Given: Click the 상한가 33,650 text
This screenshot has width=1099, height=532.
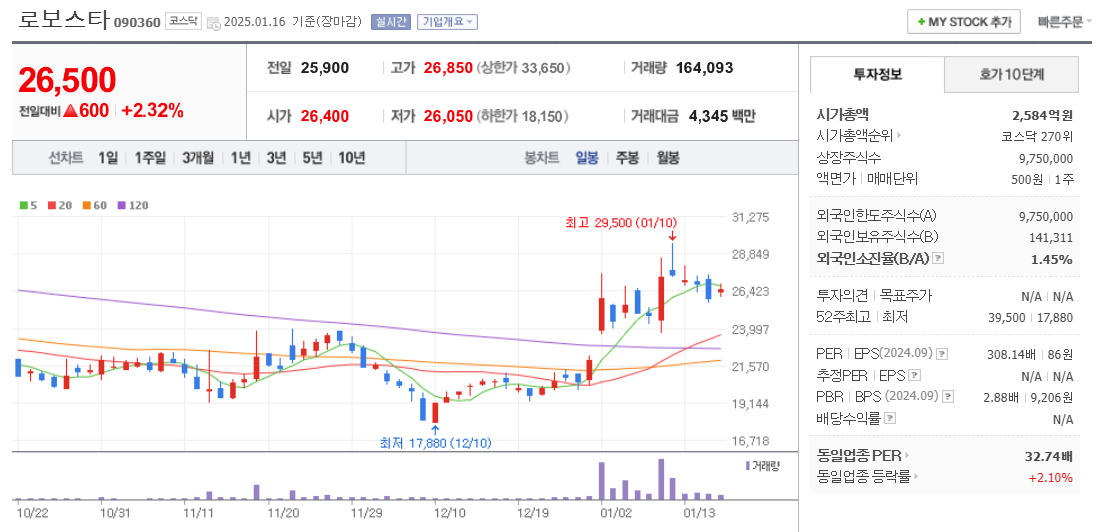Looking at the screenshot, I should pyautogui.click(x=524, y=68).
